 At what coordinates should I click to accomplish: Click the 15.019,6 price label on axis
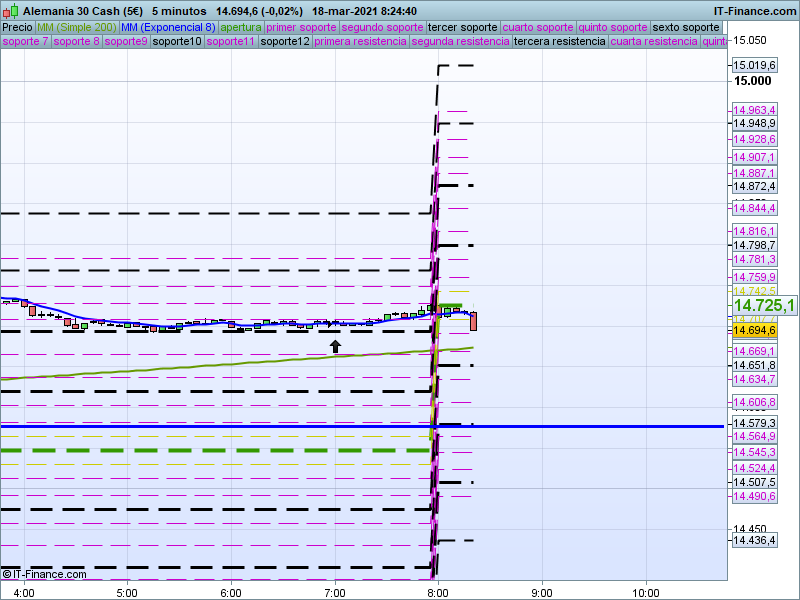point(755,65)
